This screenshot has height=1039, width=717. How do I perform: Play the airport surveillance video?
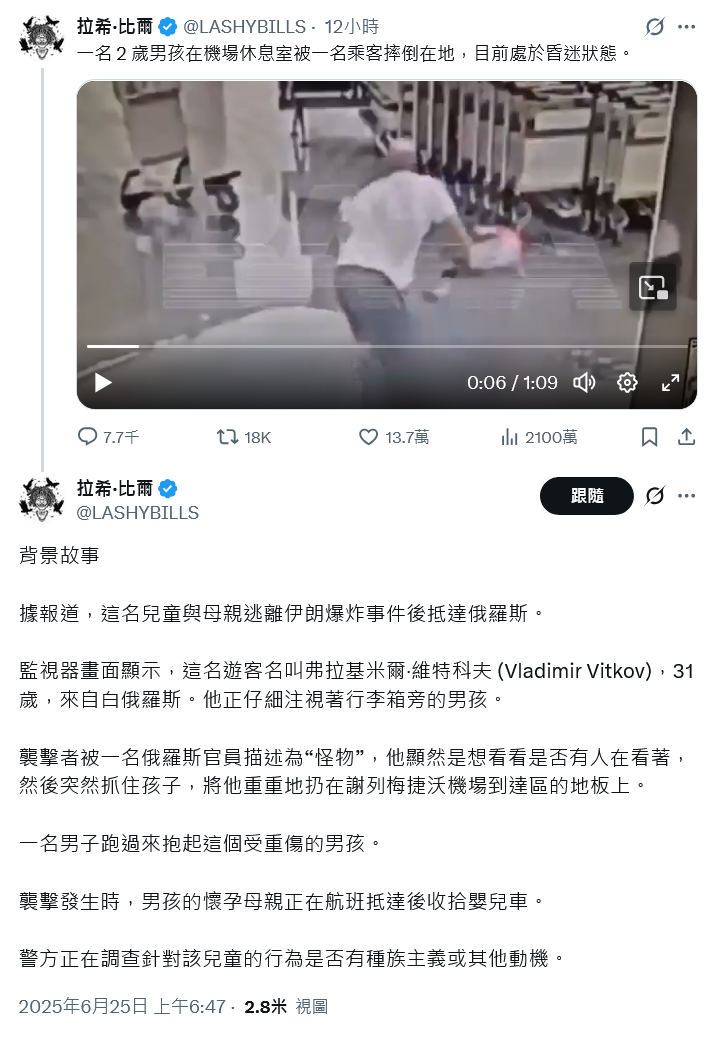point(103,382)
